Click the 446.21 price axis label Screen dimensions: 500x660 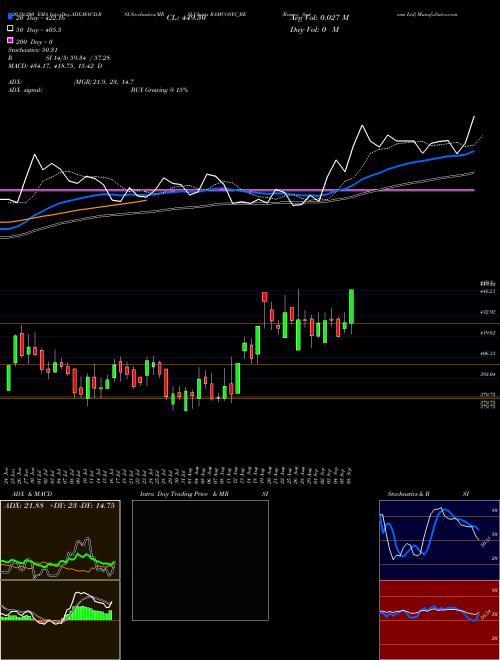488,291
